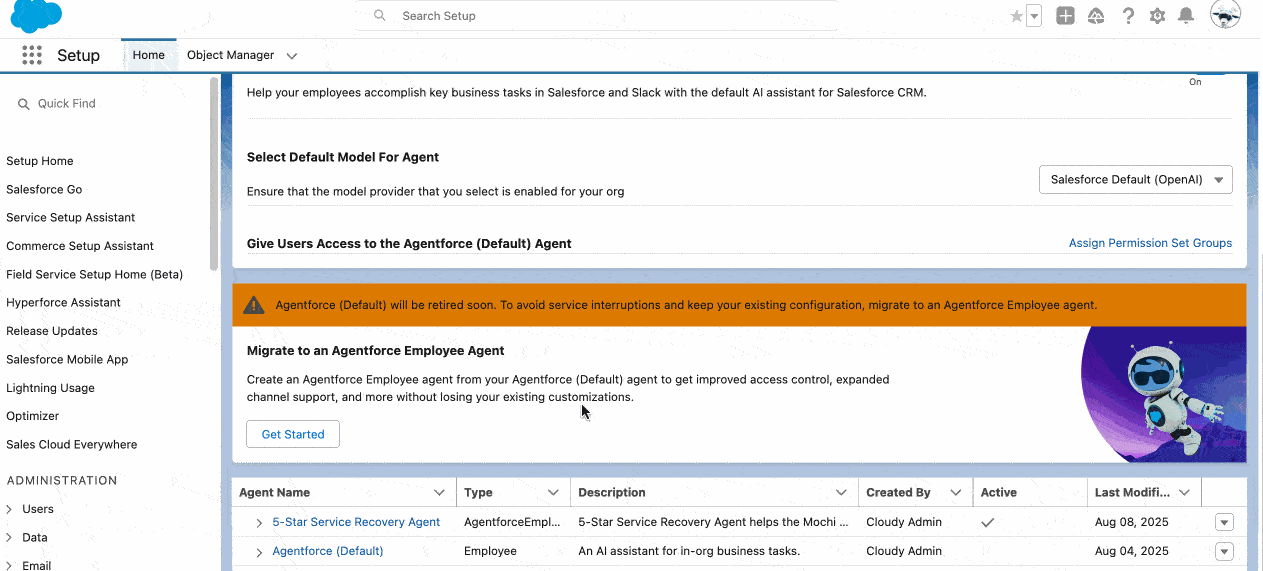The width and height of the screenshot is (1263, 571).
Task: Click Assign Permission Set Groups link
Action: click(x=1150, y=243)
